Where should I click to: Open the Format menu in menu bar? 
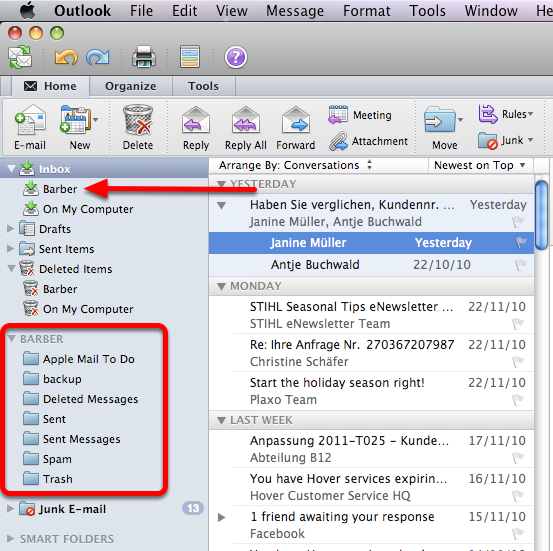(366, 11)
